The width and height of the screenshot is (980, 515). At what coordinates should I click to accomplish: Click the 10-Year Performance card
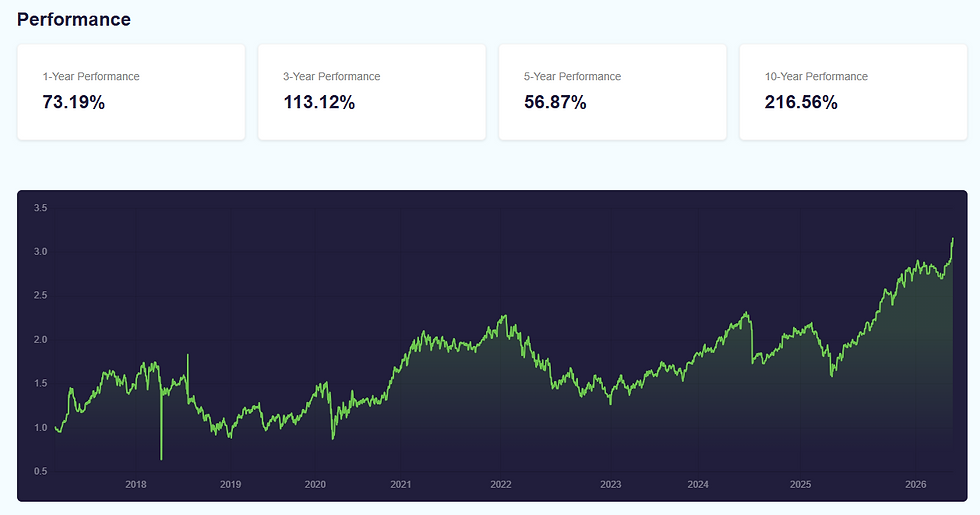853,92
